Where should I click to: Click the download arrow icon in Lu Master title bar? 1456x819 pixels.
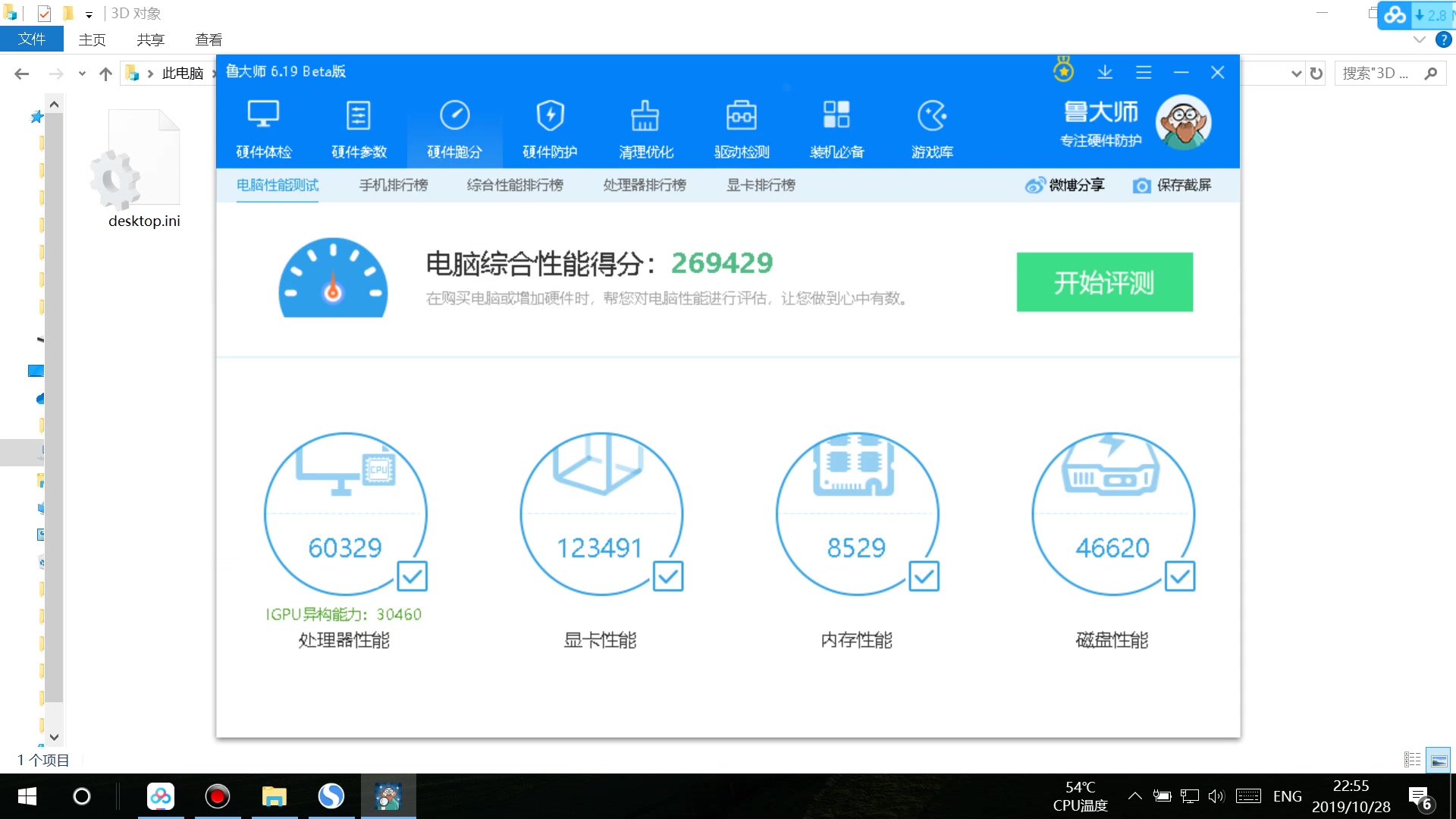pyautogui.click(x=1105, y=72)
